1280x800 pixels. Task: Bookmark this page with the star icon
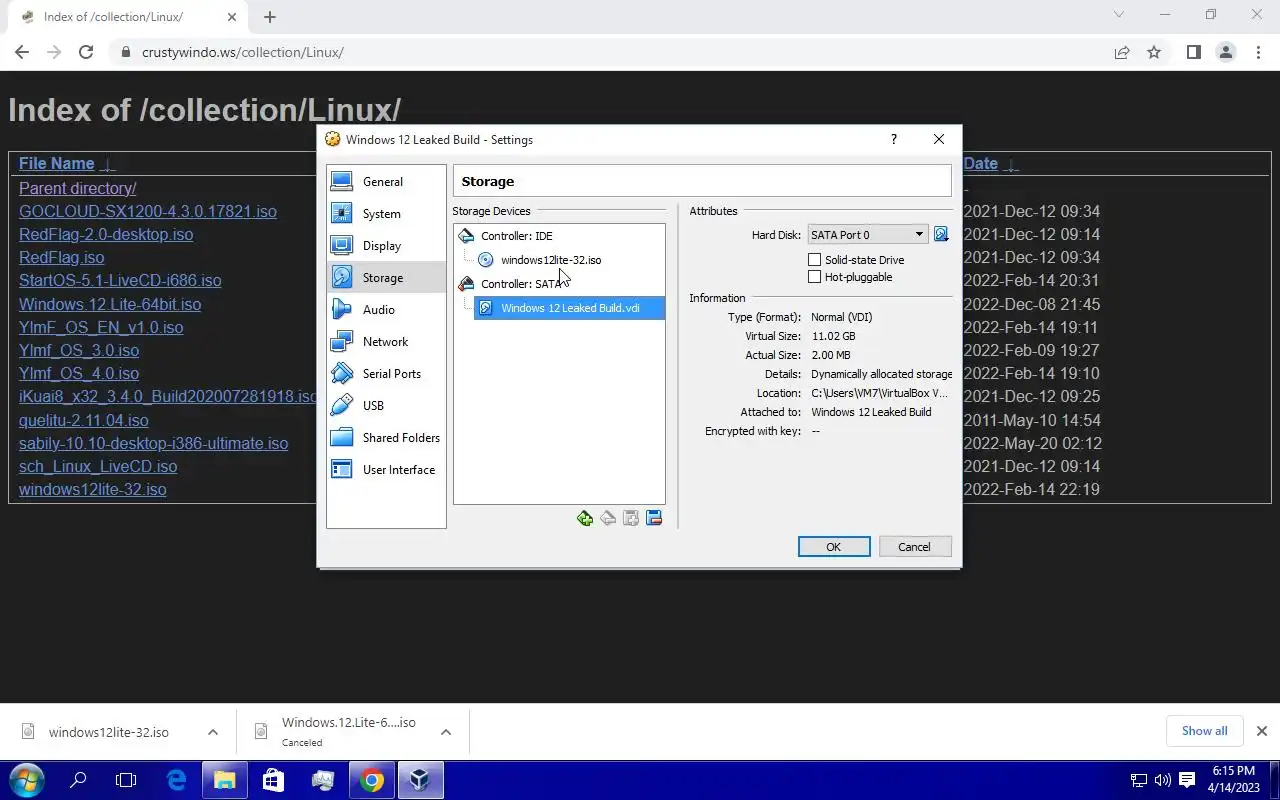(x=1154, y=52)
